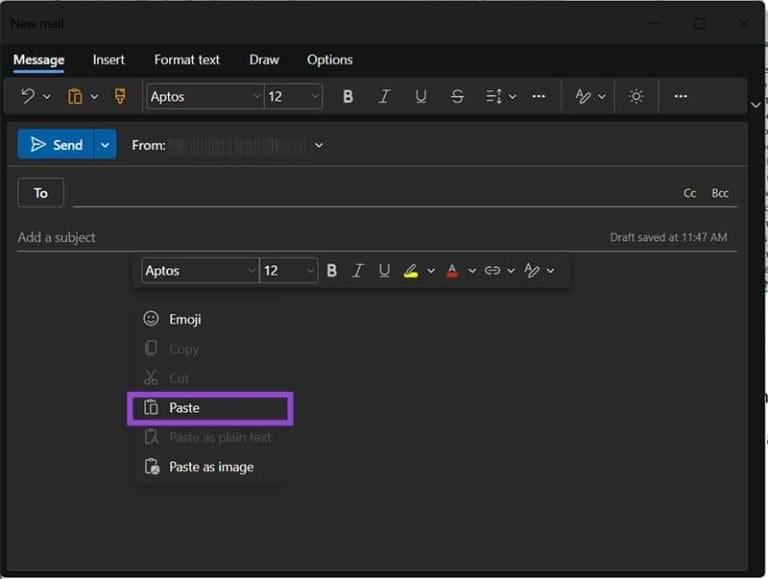The height and width of the screenshot is (579, 768).
Task: Toggle Italic in the floating toolbar
Action: pos(358,271)
